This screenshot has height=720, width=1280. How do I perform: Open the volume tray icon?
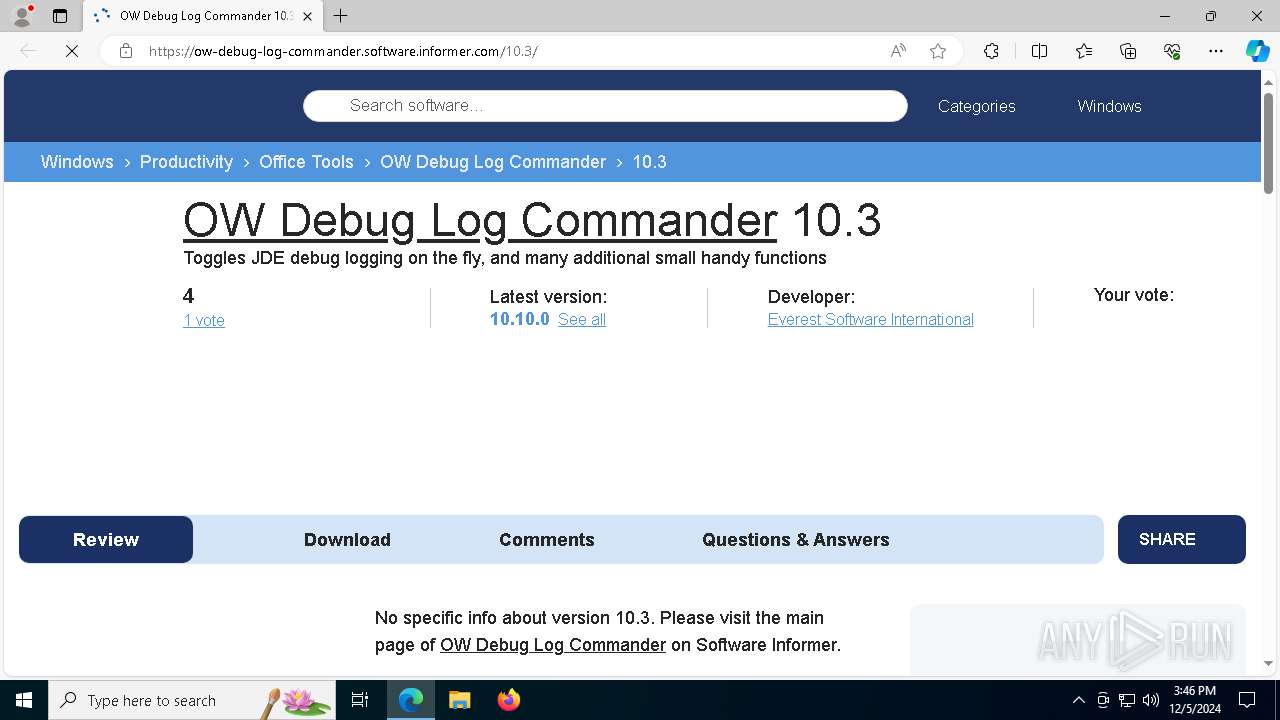click(1151, 700)
